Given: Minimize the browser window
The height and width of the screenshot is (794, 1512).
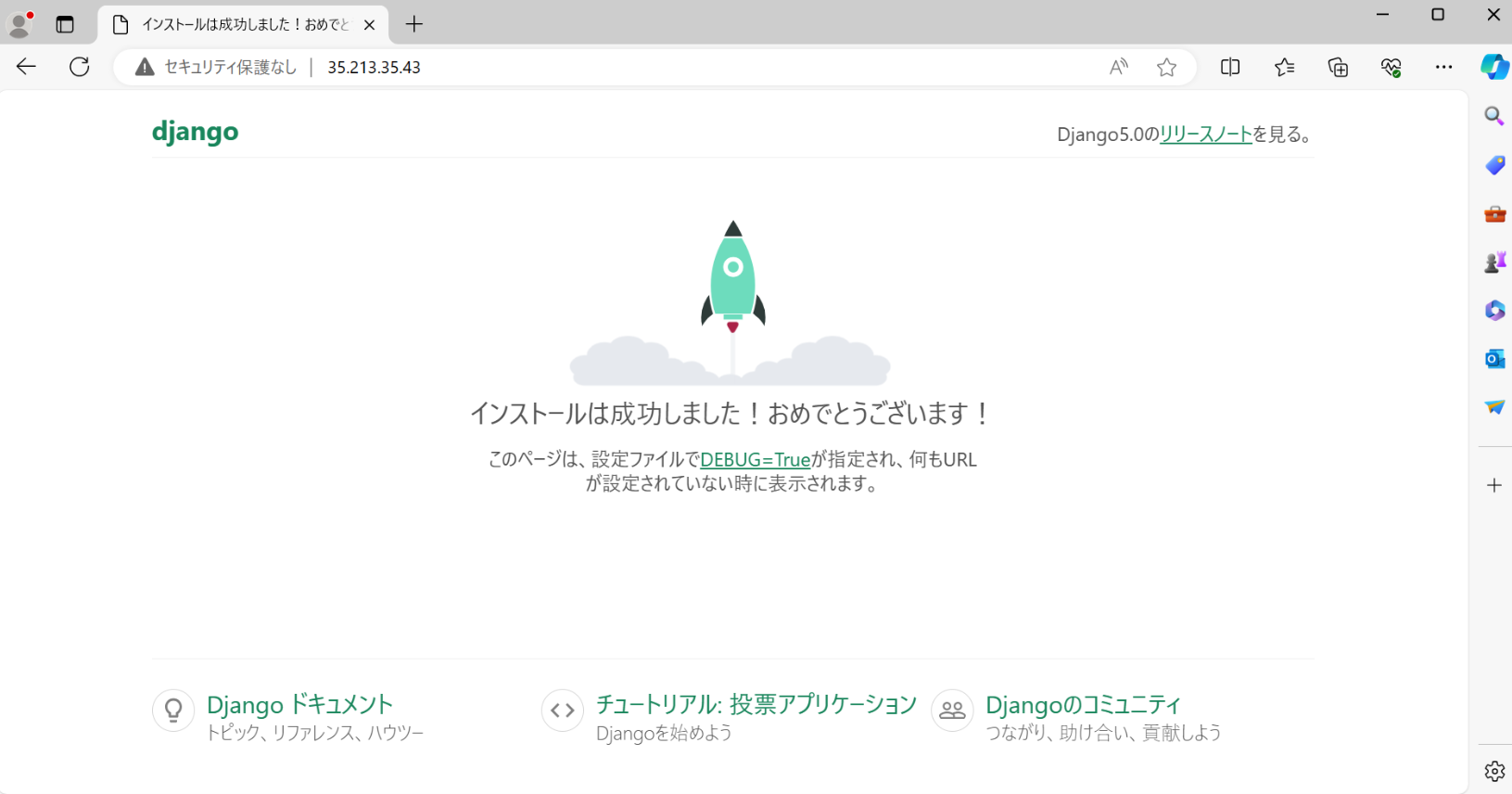Looking at the screenshot, I should point(1382,15).
